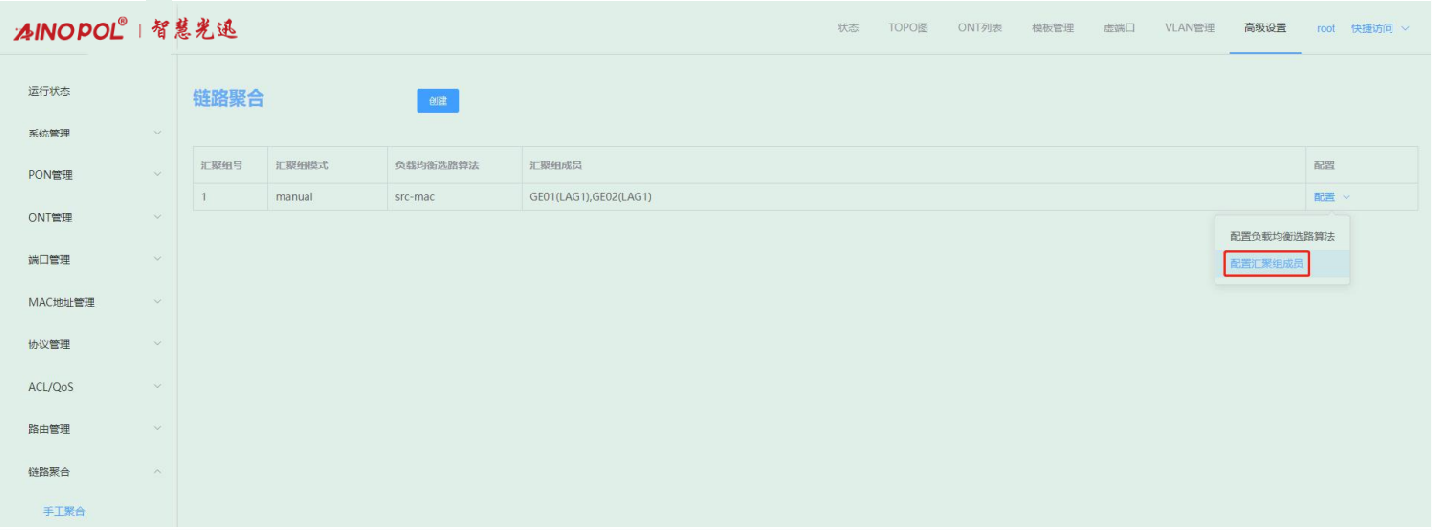Click the 创建 button
1432x530 pixels.
coord(438,100)
